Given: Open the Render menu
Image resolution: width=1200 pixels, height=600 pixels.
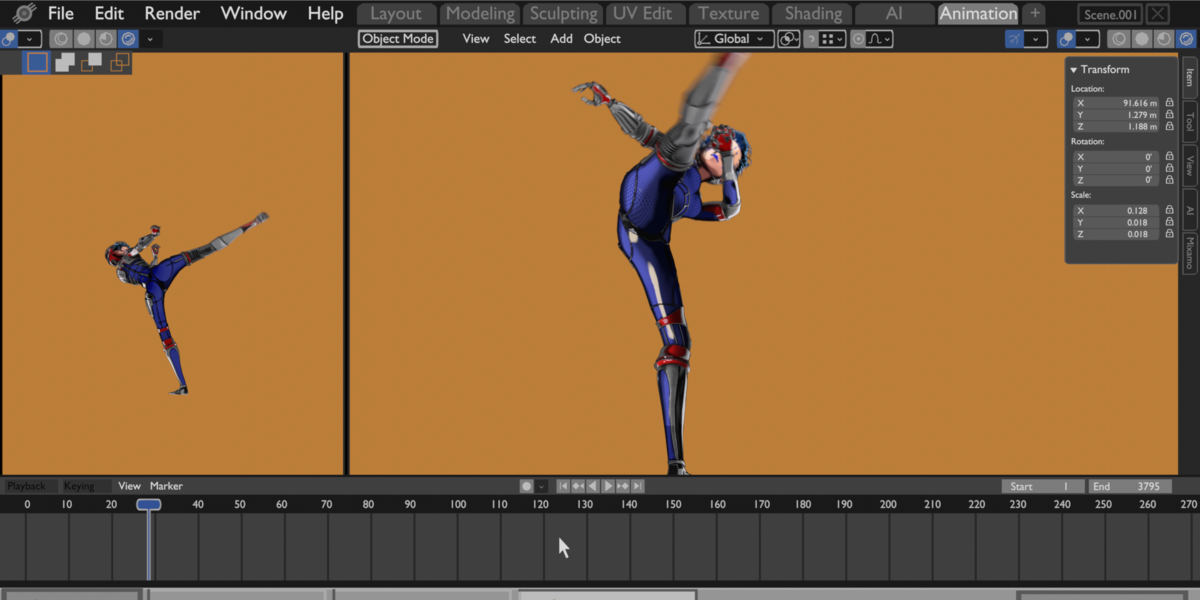Looking at the screenshot, I should pos(172,14).
